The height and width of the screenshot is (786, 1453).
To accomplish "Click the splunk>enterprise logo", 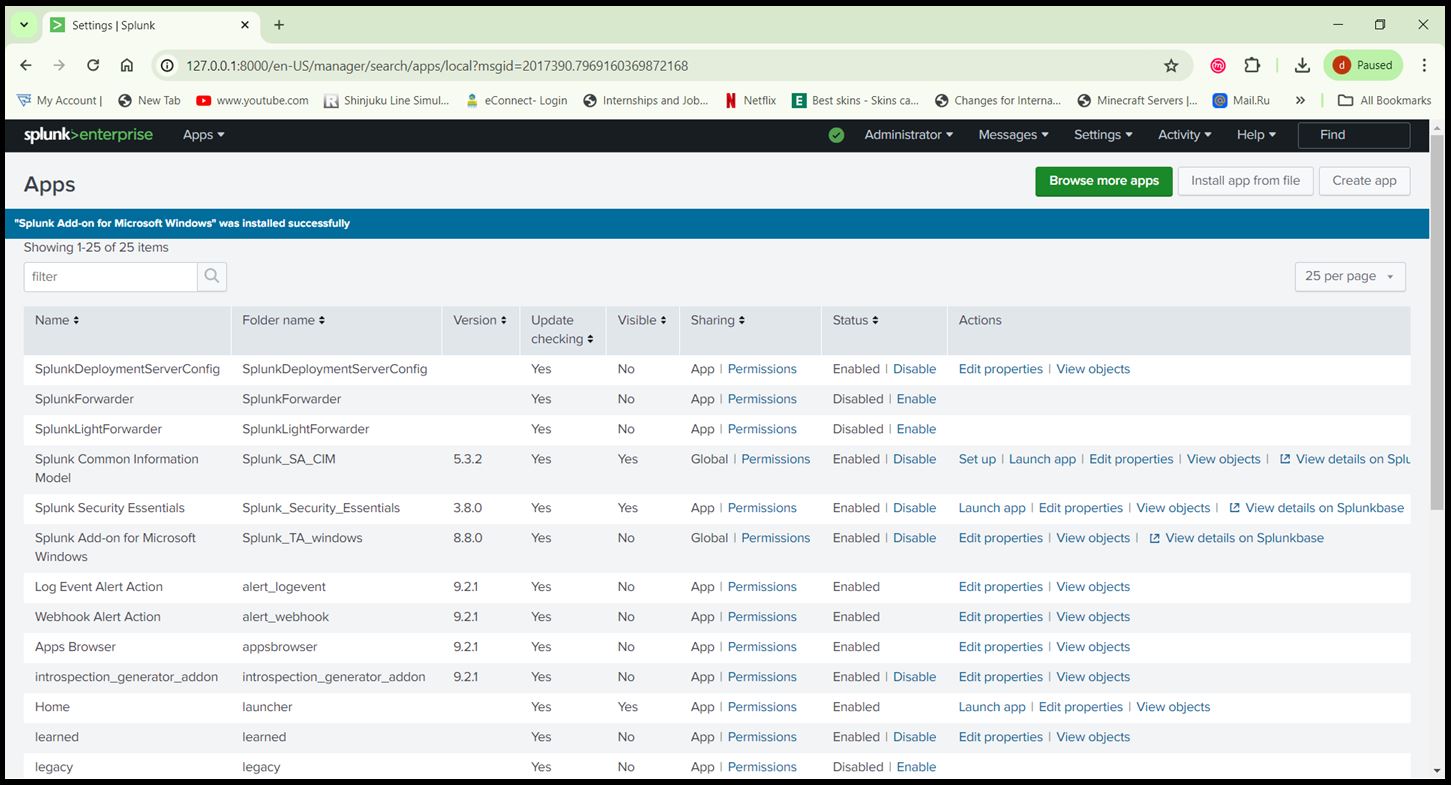I will [88, 135].
